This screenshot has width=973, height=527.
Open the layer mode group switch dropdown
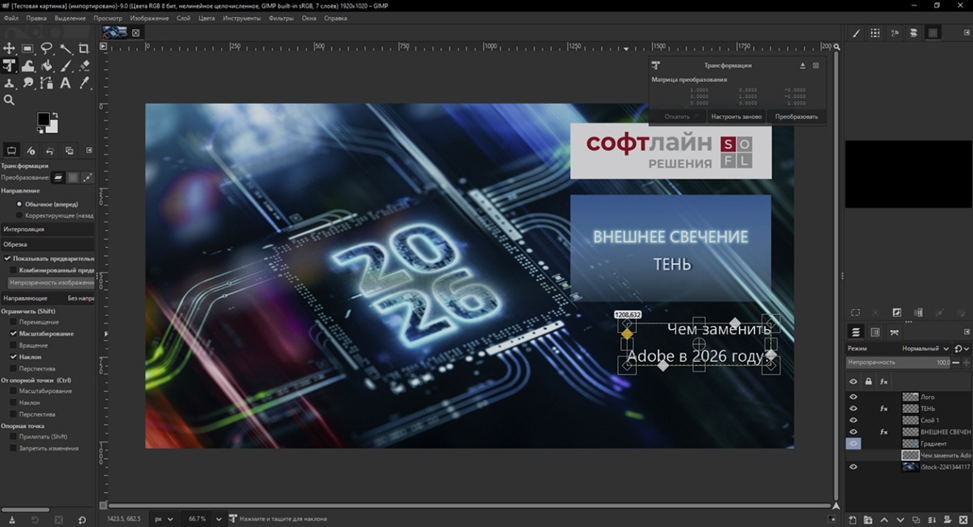click(961, 348)
